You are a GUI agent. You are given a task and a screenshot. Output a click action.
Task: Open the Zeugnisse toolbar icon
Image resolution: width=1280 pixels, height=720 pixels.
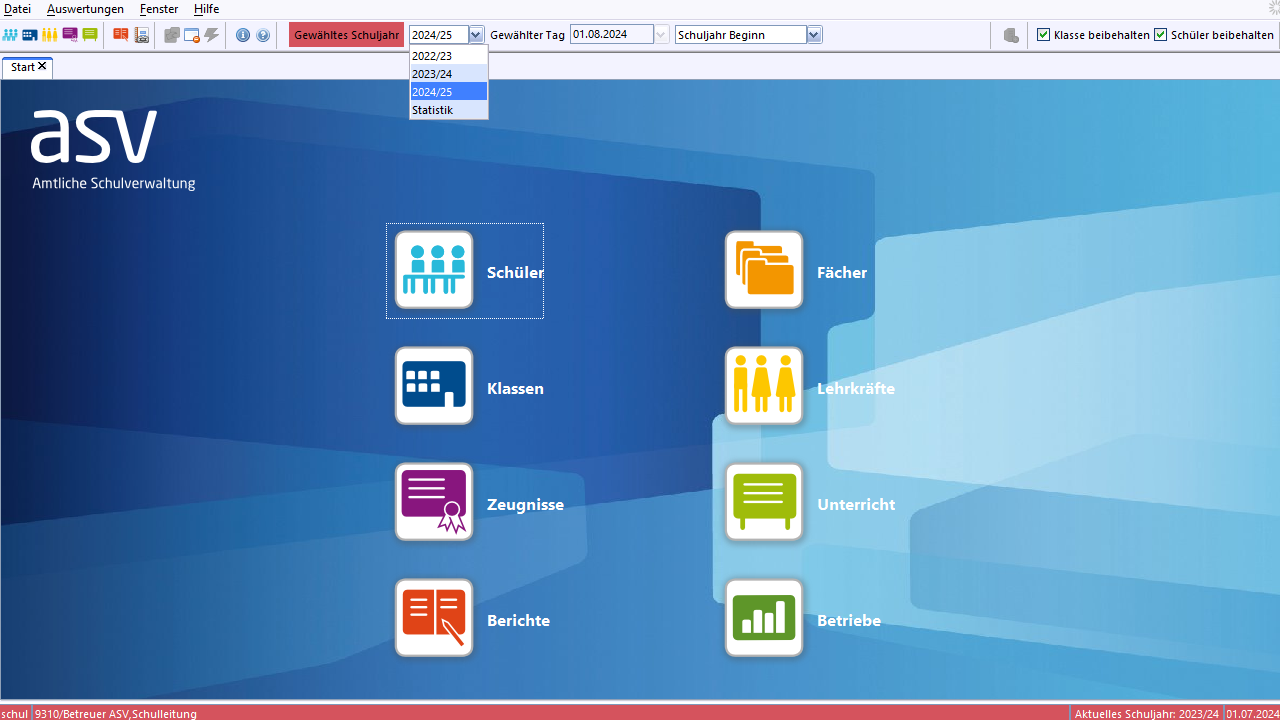tap(70, 35)
